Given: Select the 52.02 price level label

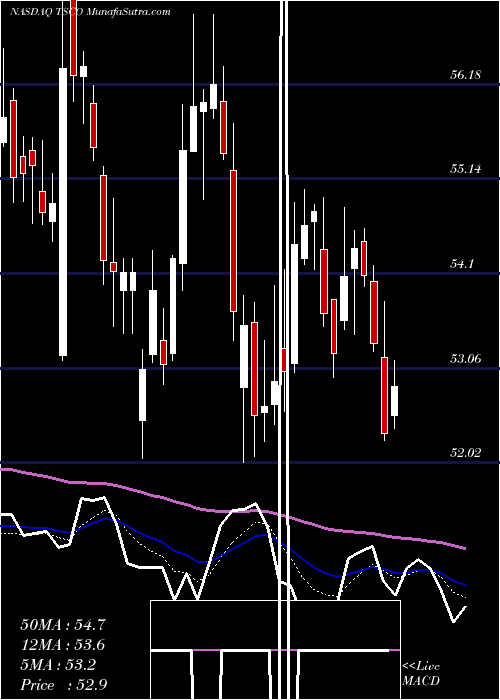Looking at the screenshot, I should pyautogui.click(x=465, y=453).
